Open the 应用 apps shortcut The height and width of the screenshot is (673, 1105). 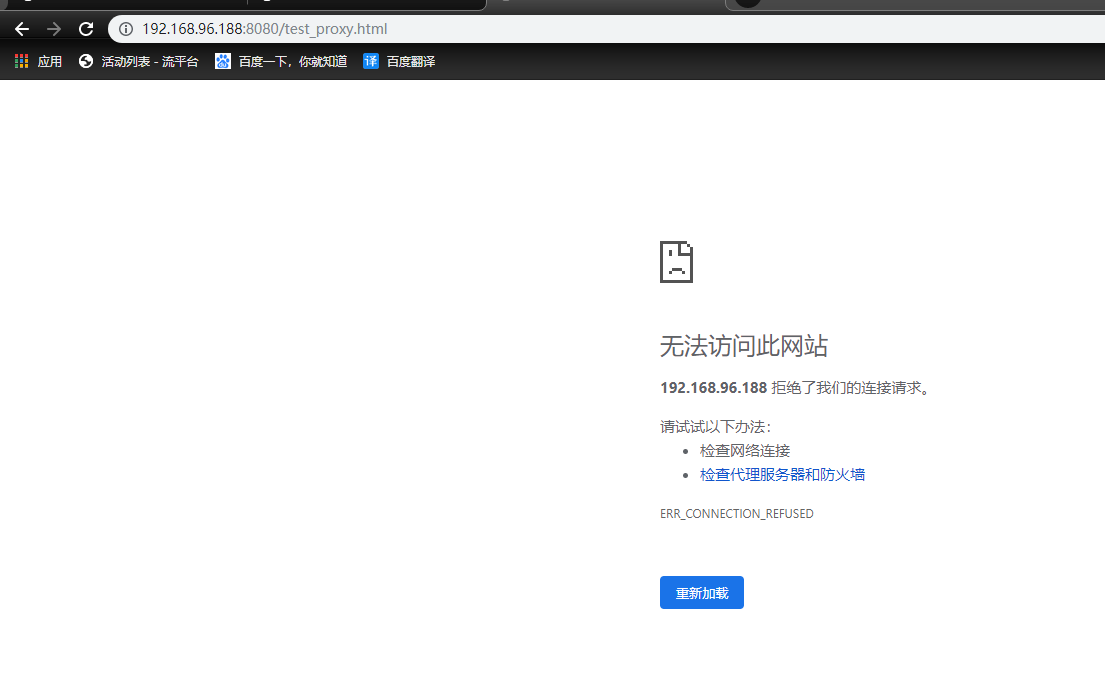click(x=39, y=61)
